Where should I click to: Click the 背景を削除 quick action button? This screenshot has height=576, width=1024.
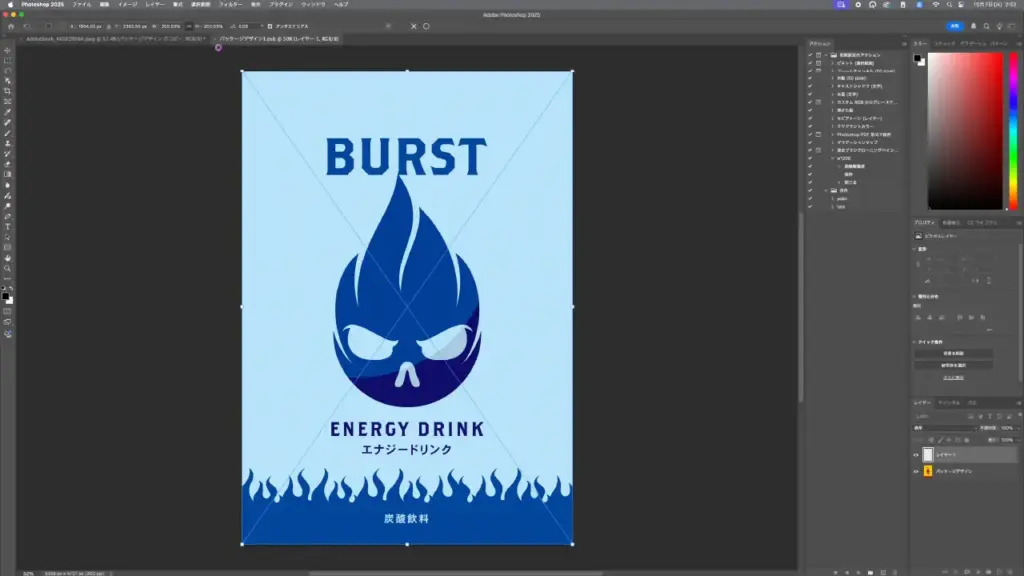(953, 353)
